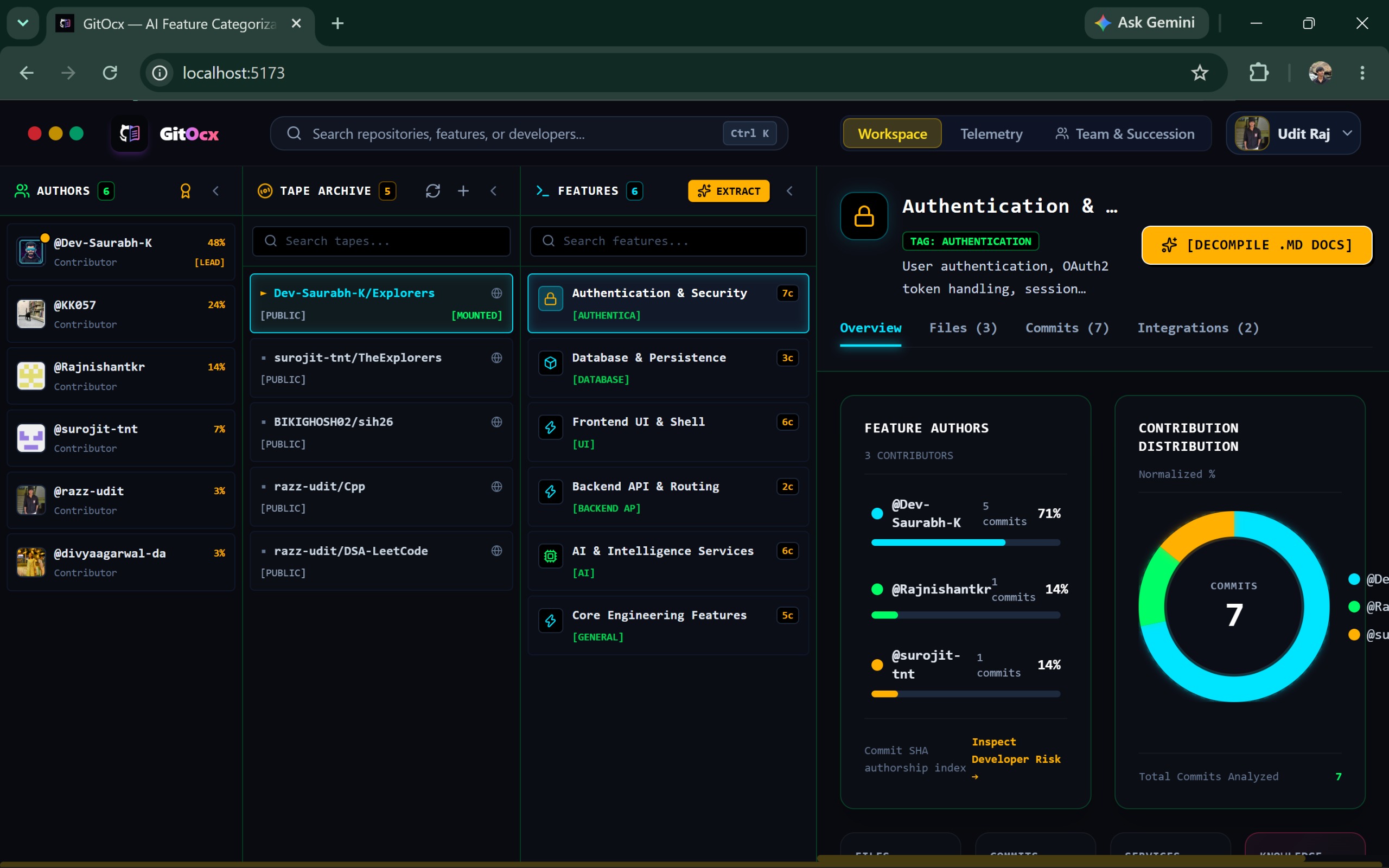Click the Frontend UI & Shell bolt icon
Screen dimensions: 1389x868
click(550, 427)
